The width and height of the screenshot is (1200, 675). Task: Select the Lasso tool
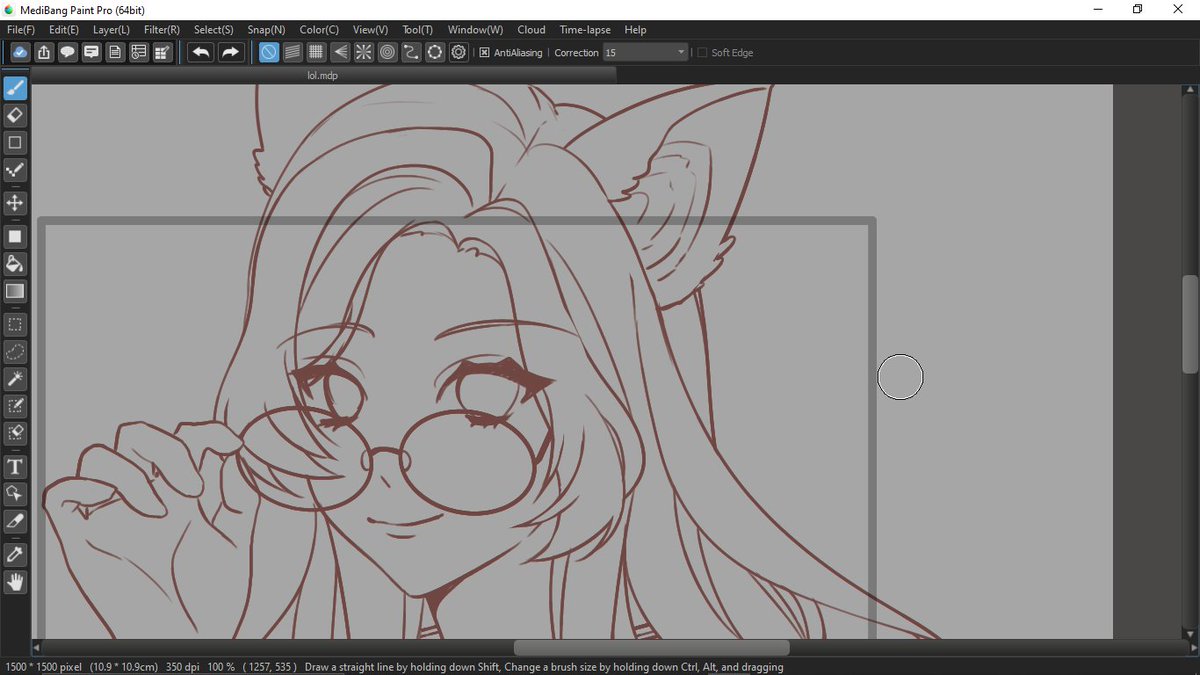pos(15,352)
